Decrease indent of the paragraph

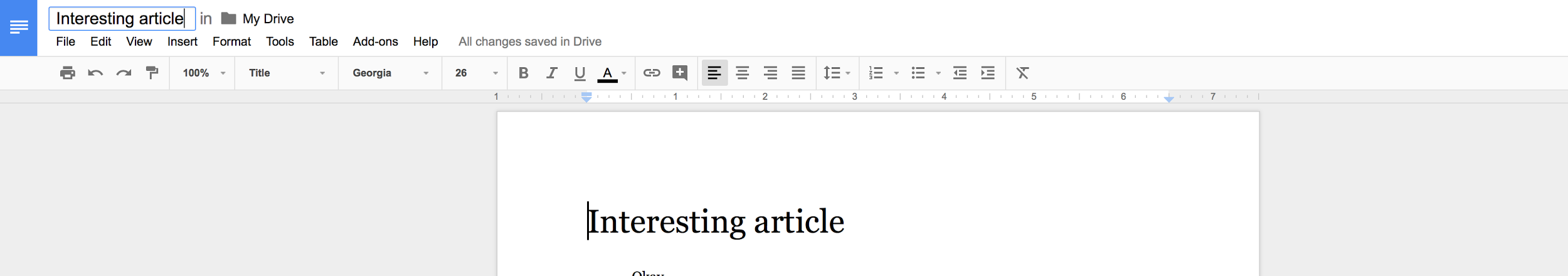pyautogui.click(x=960, y=73)
